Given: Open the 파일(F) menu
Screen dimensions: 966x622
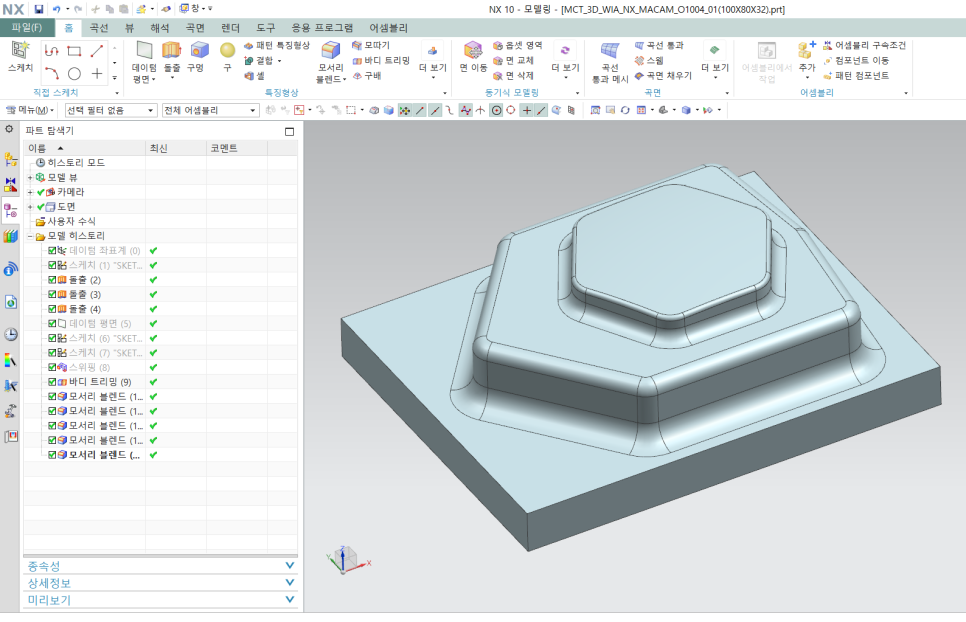Looking at the screenshot, I should [27, 28].
